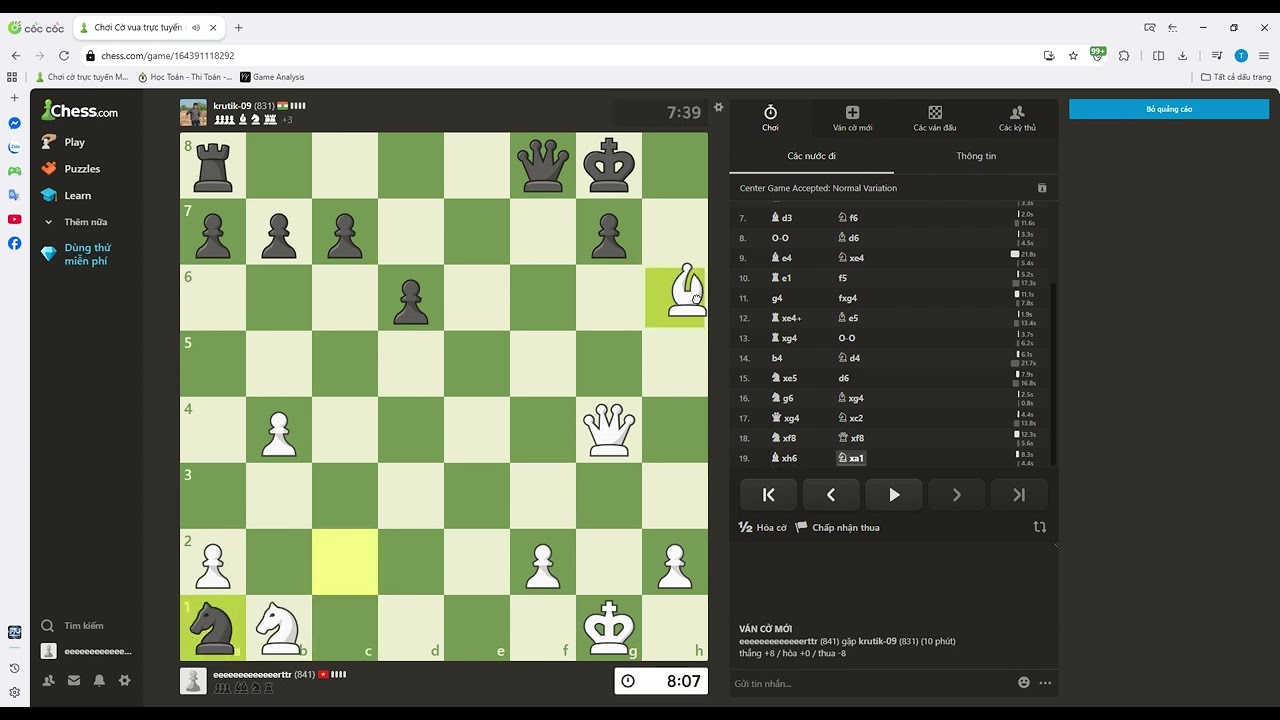Screen dimensions: 1280x720
Task: Open the Game Analysis bookmark
Action: click(272, 77)
